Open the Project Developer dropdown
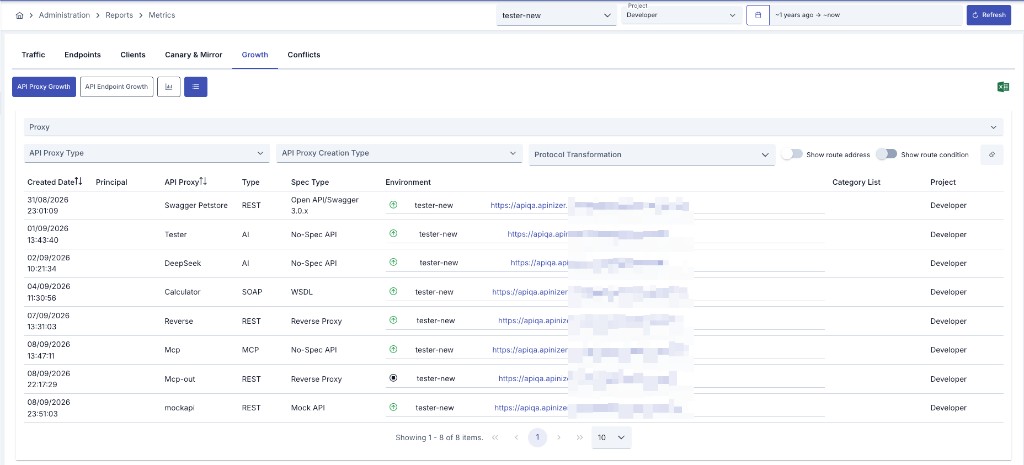1024x465 pixels. pyautogui.click(x=681, y=15)
